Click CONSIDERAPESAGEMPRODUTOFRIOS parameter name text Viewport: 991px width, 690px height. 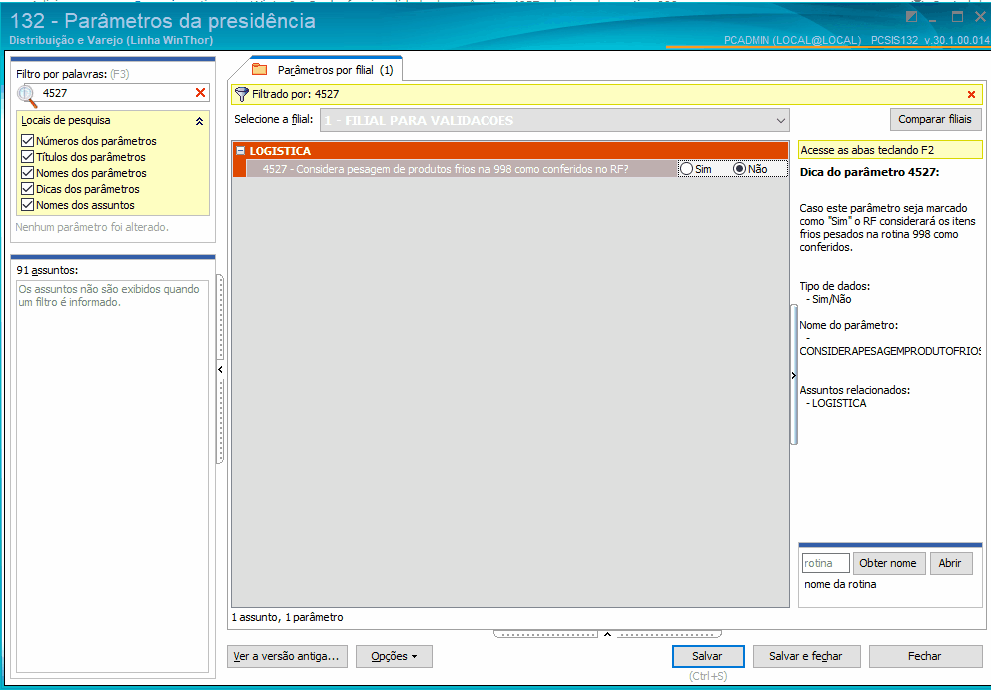[890, 351]
